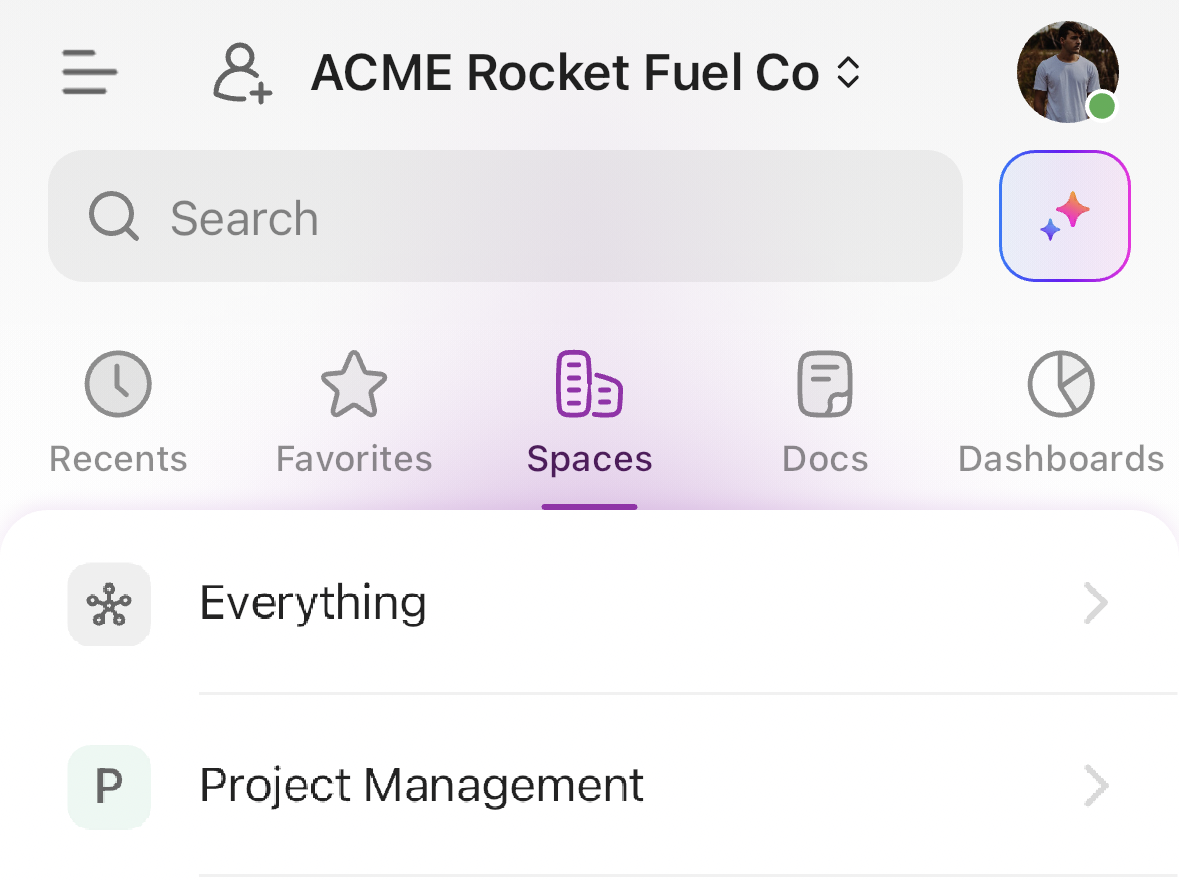Select the Spaces icon

point(588,383)
